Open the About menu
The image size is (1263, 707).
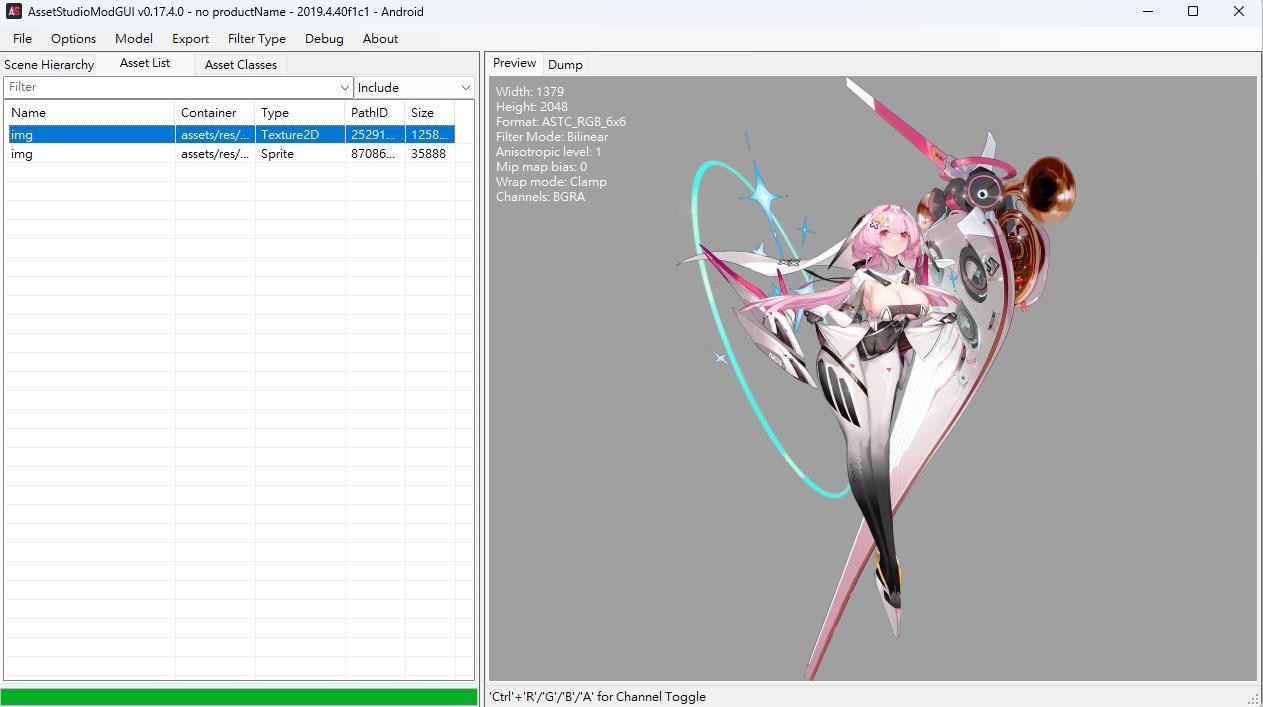click(380, 39)
